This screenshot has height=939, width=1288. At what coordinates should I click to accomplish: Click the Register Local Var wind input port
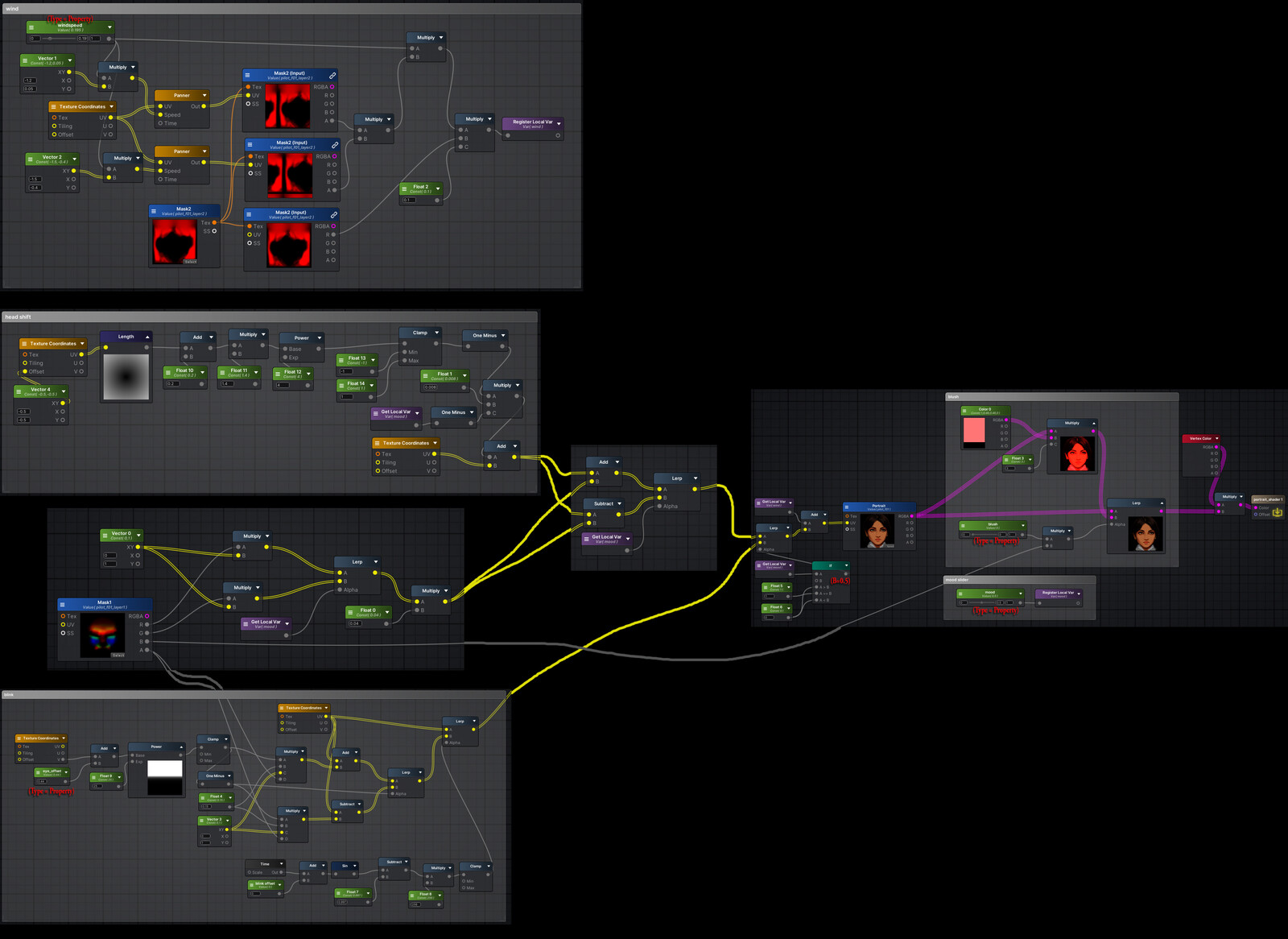(x=508, y=135)
